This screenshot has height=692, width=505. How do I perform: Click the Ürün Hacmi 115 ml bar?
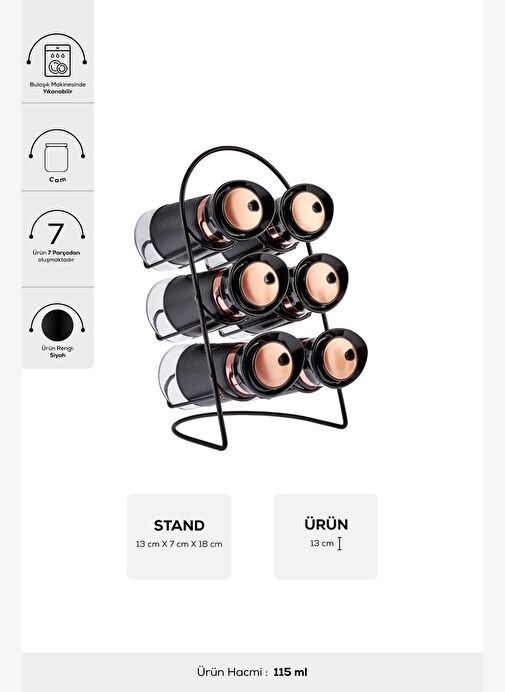252,672
